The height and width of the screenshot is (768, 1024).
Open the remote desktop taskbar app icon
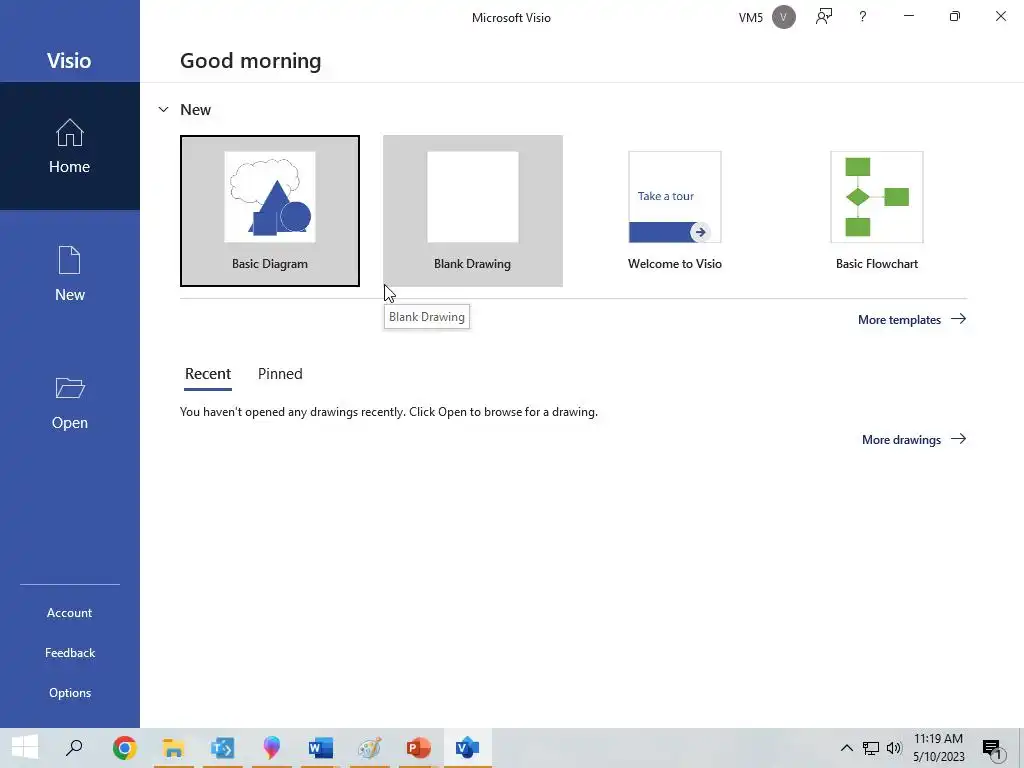(222, 748)
